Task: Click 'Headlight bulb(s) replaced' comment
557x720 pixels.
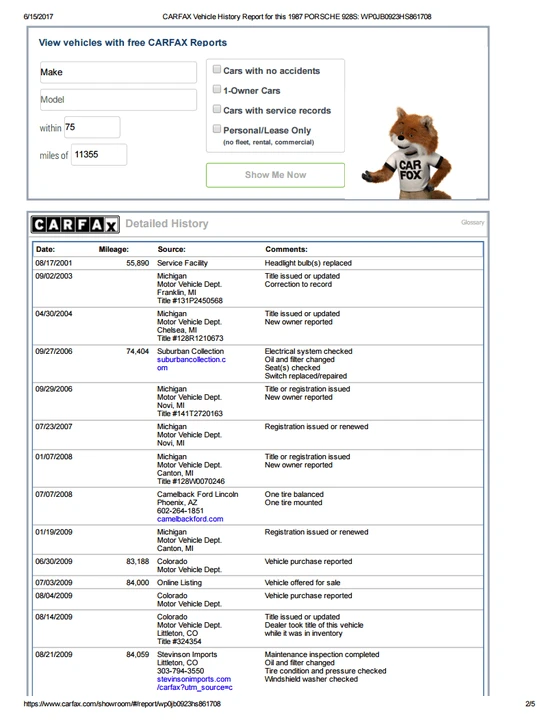Action: pyautogui.click(x=308, y=263)
